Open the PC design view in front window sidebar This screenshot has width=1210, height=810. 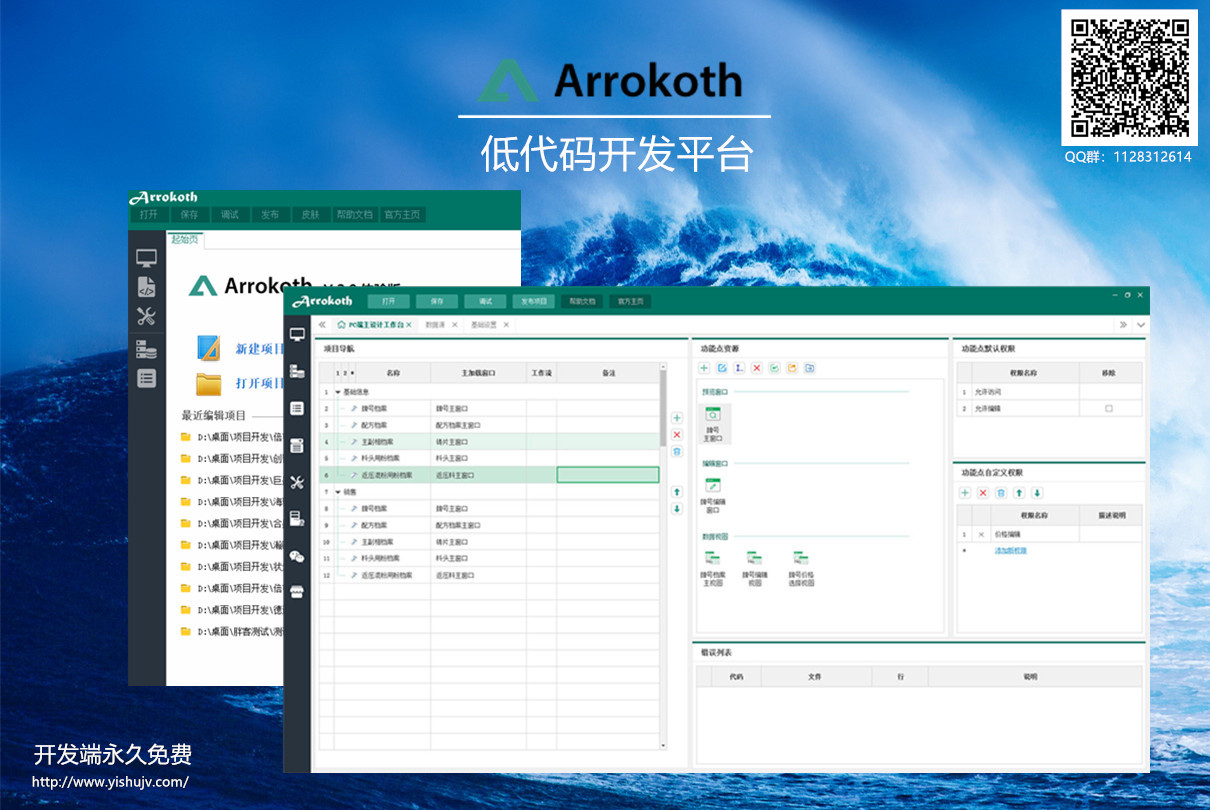pos(297,334)
